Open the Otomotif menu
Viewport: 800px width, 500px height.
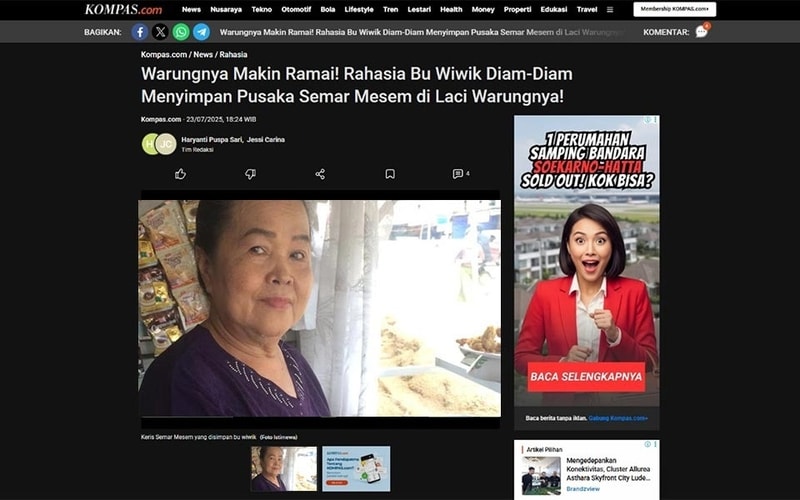296,10
